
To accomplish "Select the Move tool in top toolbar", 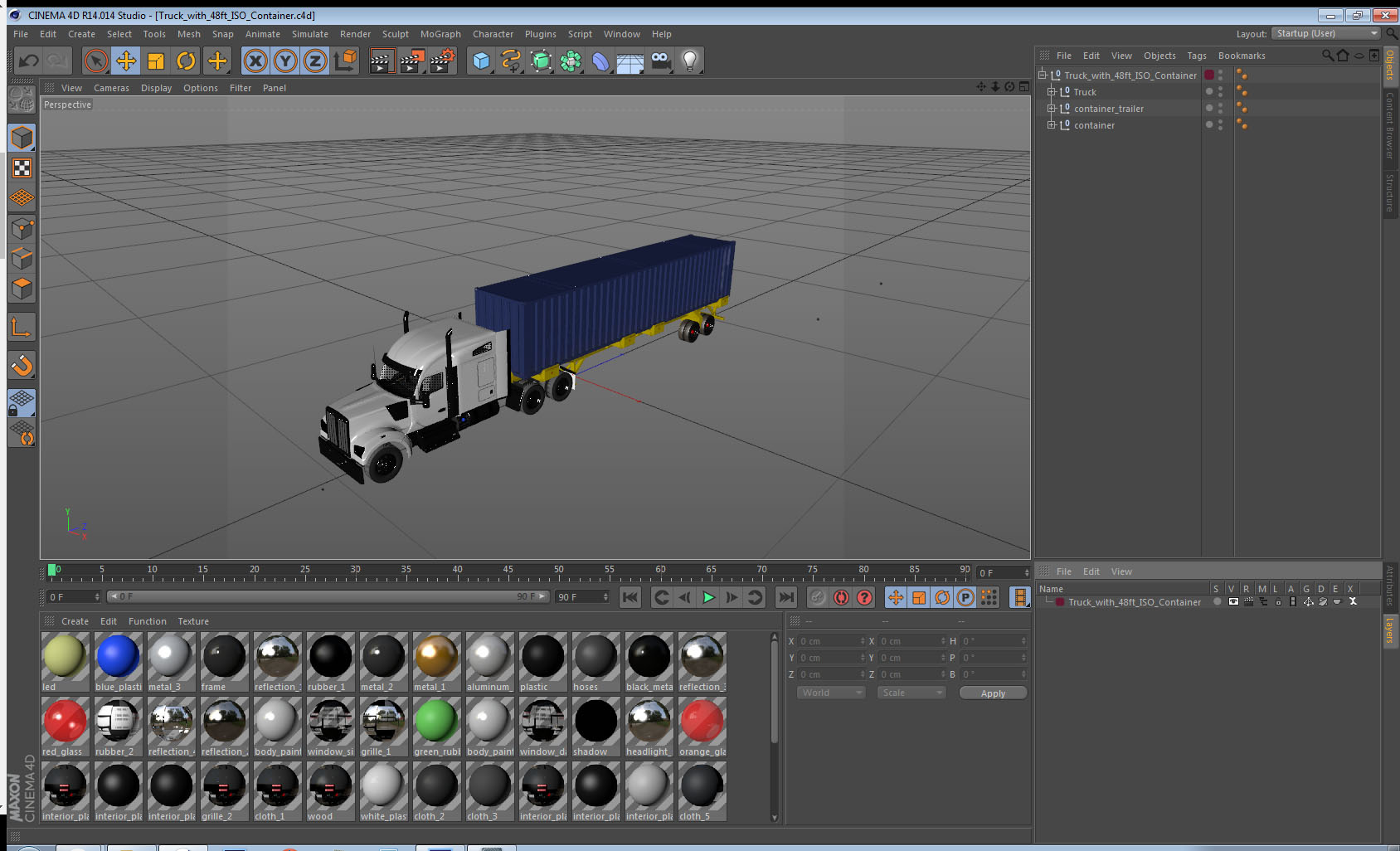I will click(x=126, y=61).
